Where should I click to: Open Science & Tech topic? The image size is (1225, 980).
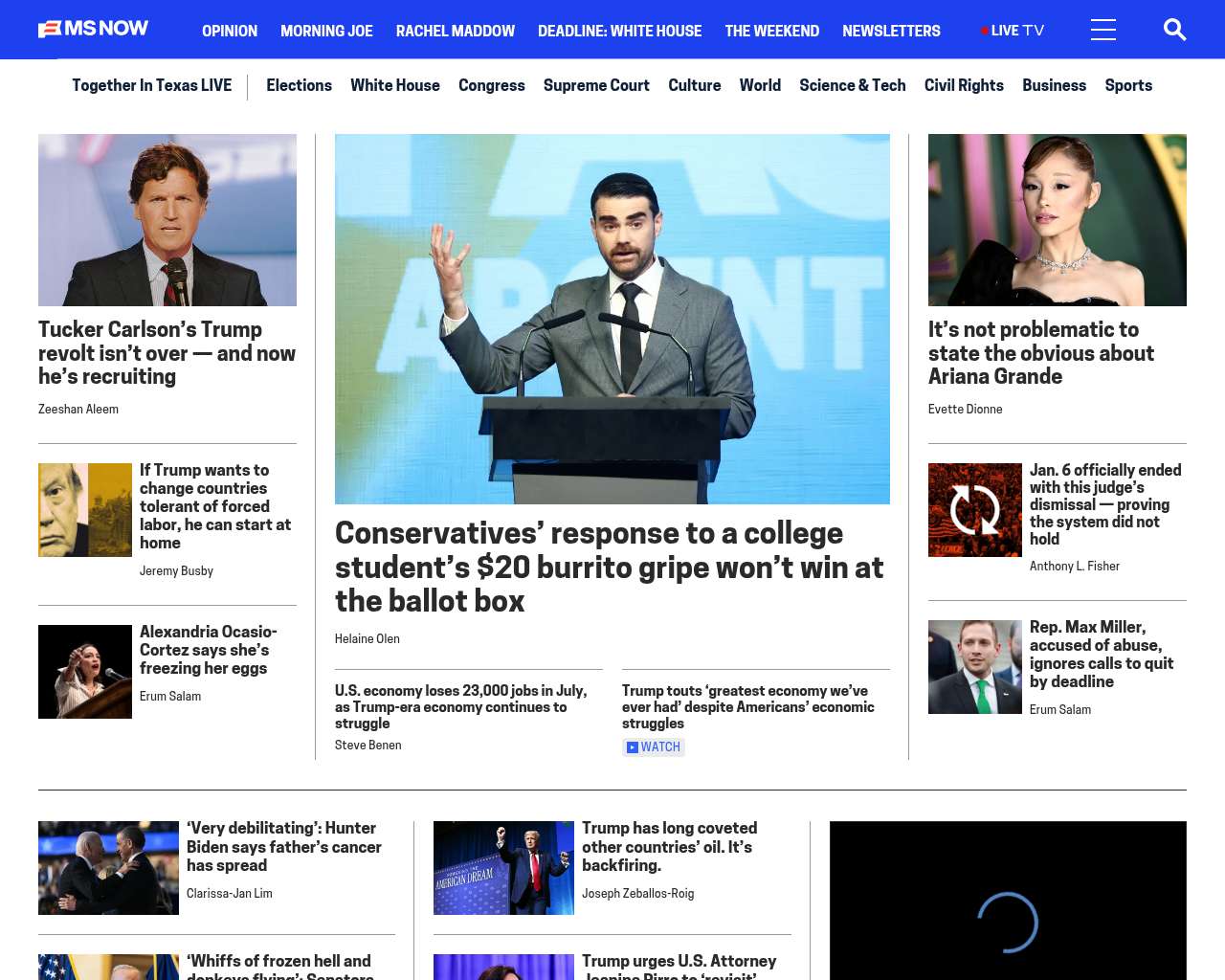click(x=853, y=85)
